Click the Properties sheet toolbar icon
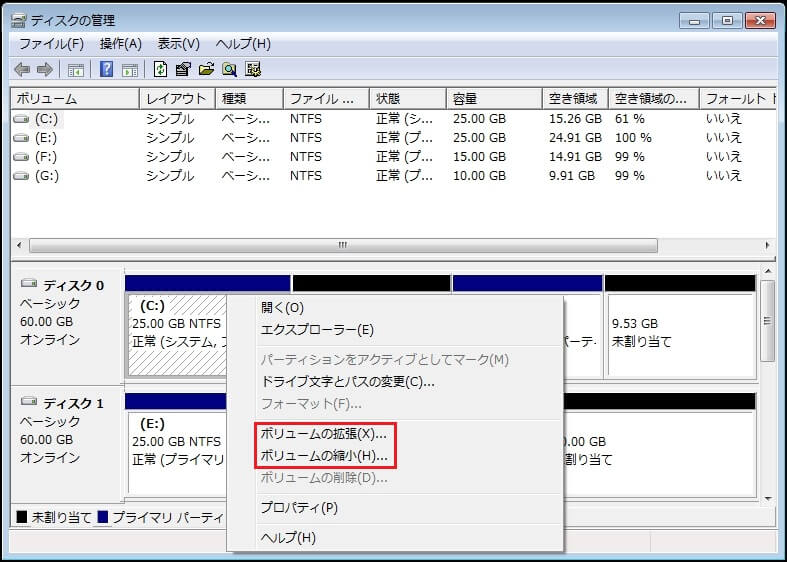787x562 pixels. coord(183,69)
